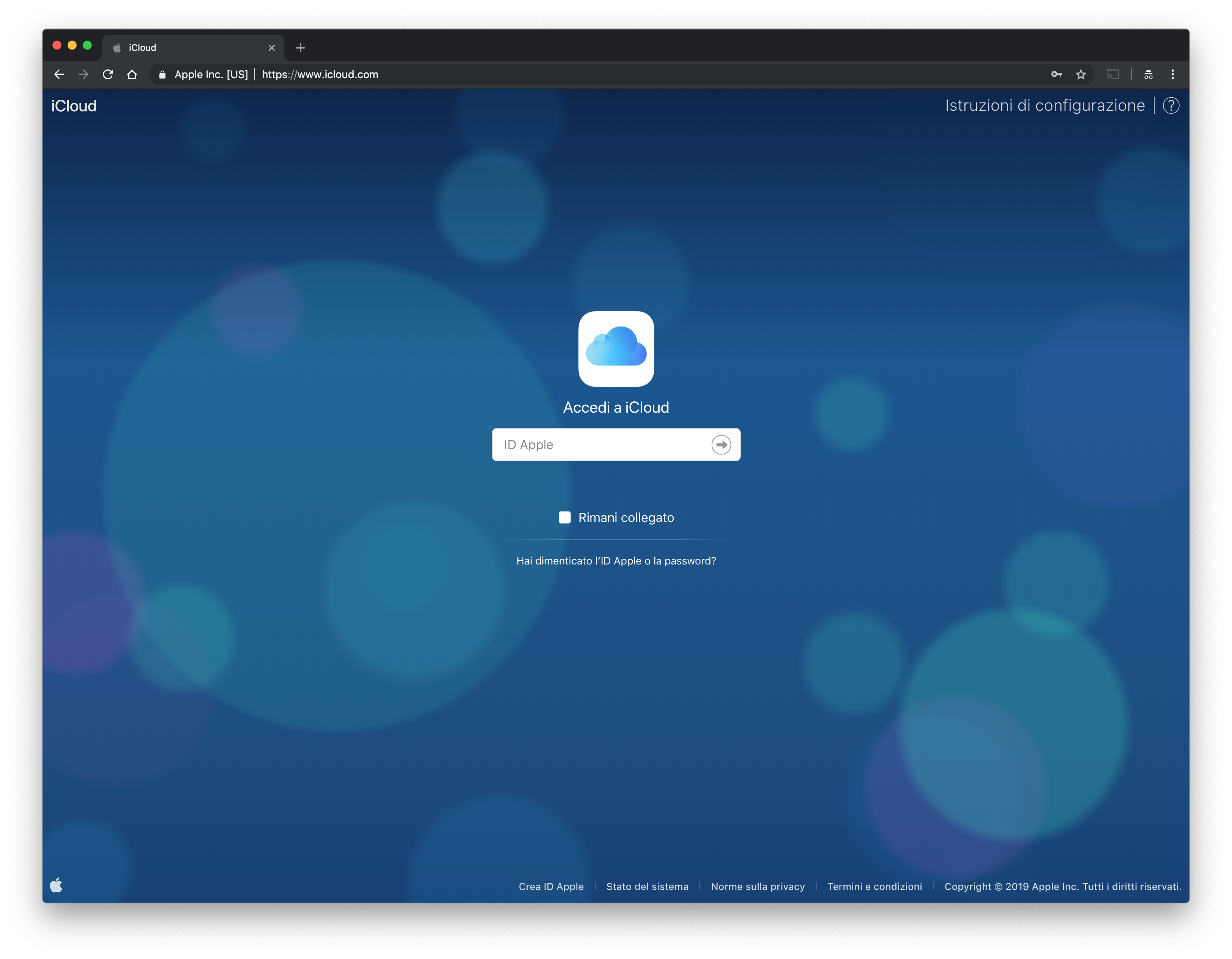Focus the ID Apple input field
The width and height of the screenshot is (1232, 959).
point(616,445)
